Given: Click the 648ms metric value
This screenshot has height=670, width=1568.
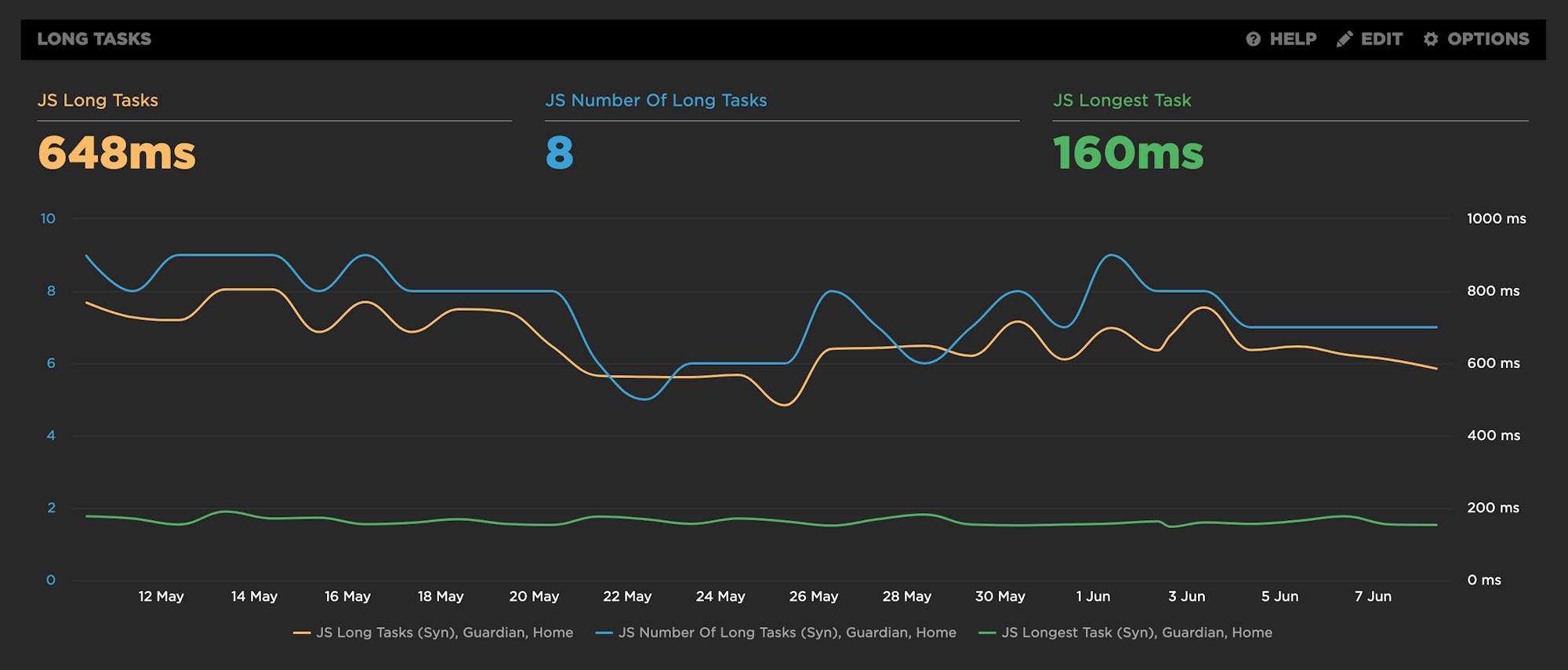Looking at the screenshot, I should coord(117,153).
